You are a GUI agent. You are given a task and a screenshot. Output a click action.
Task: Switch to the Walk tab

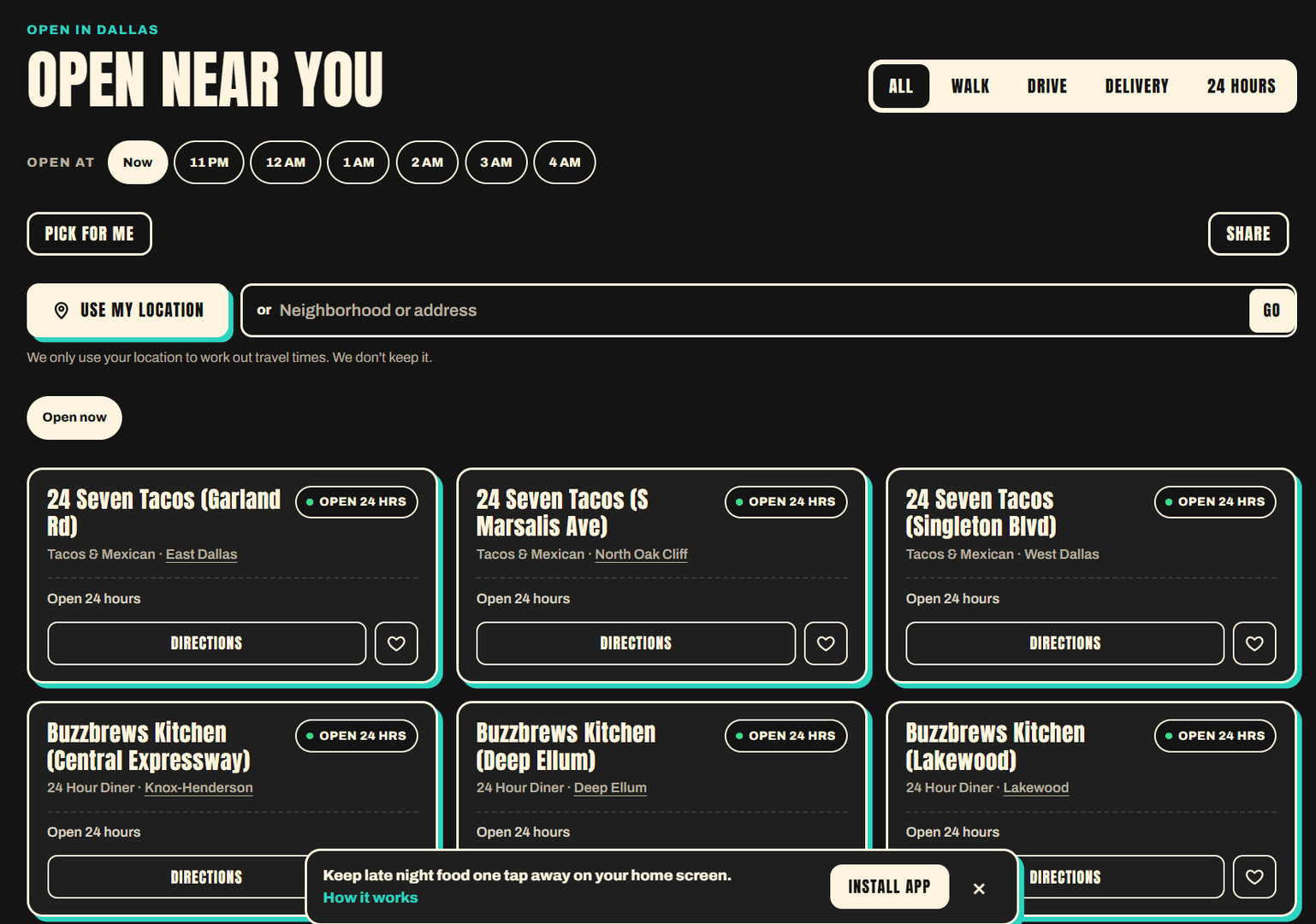(x=970, y=86)
